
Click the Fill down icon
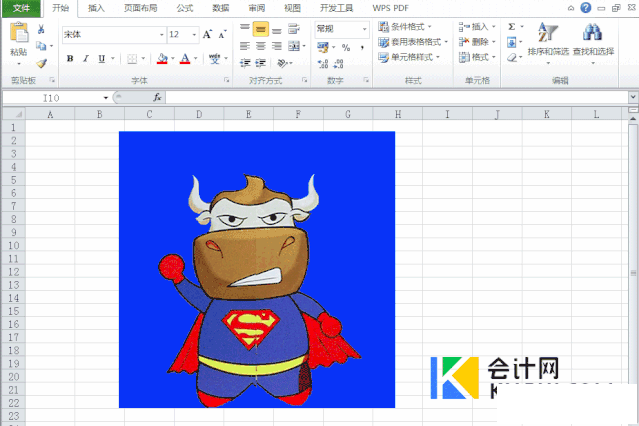(511, 42)
